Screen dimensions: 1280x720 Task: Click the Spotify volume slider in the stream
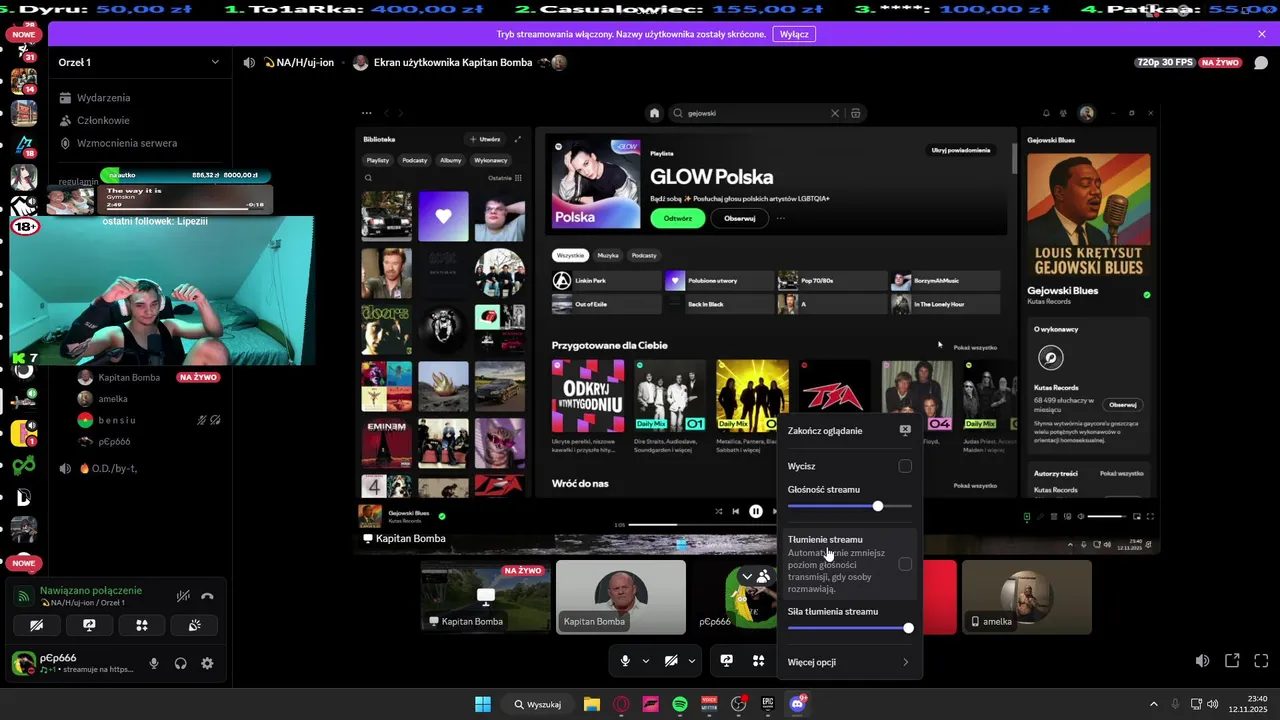tap(1106, 516)
